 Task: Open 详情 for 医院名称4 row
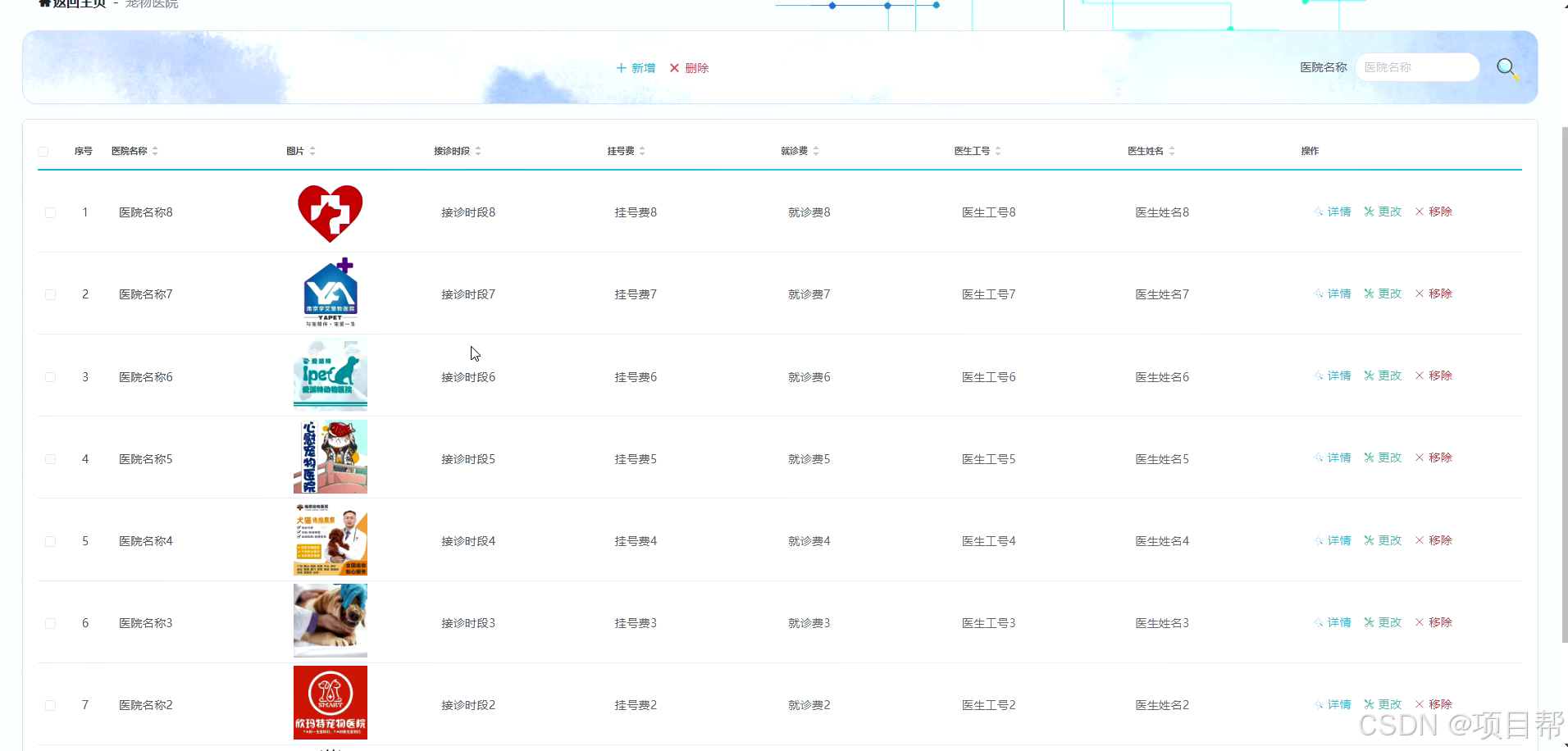1333,540
